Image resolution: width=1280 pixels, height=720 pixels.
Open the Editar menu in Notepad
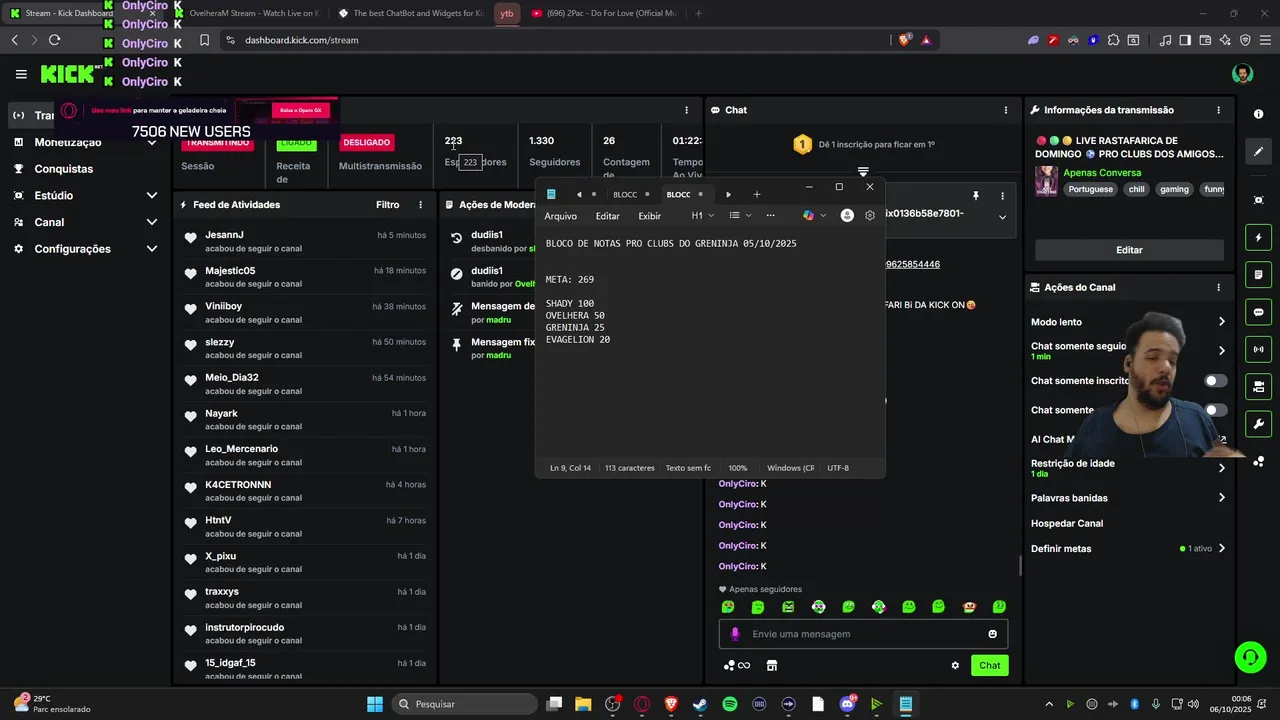tap(607, 216)
